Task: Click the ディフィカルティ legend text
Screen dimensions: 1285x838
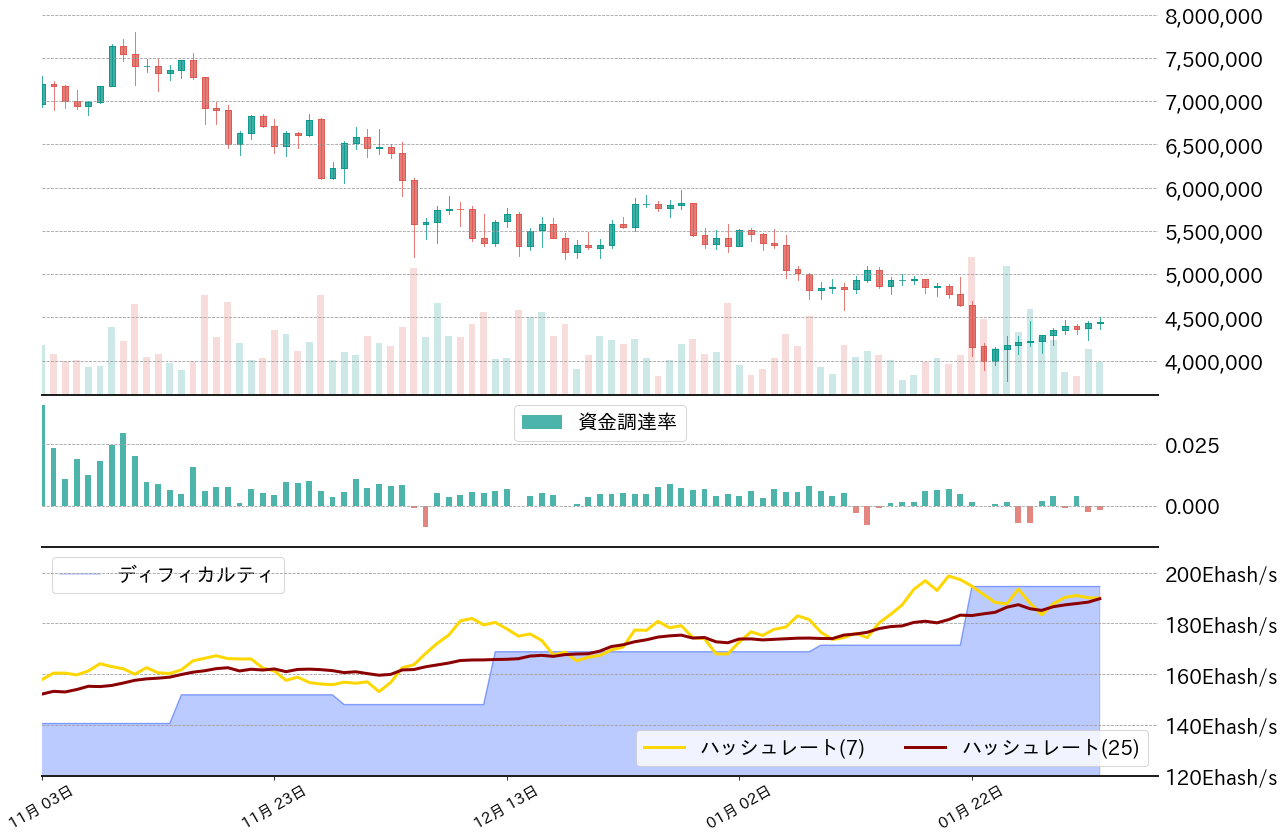Action: click(195, 575)
